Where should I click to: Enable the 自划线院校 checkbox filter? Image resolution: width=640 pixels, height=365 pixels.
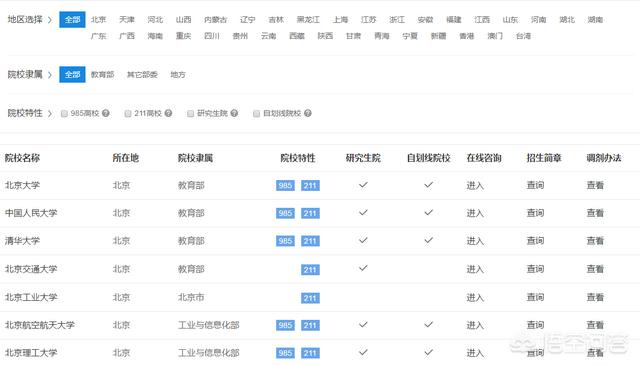(x=256, y=114)
